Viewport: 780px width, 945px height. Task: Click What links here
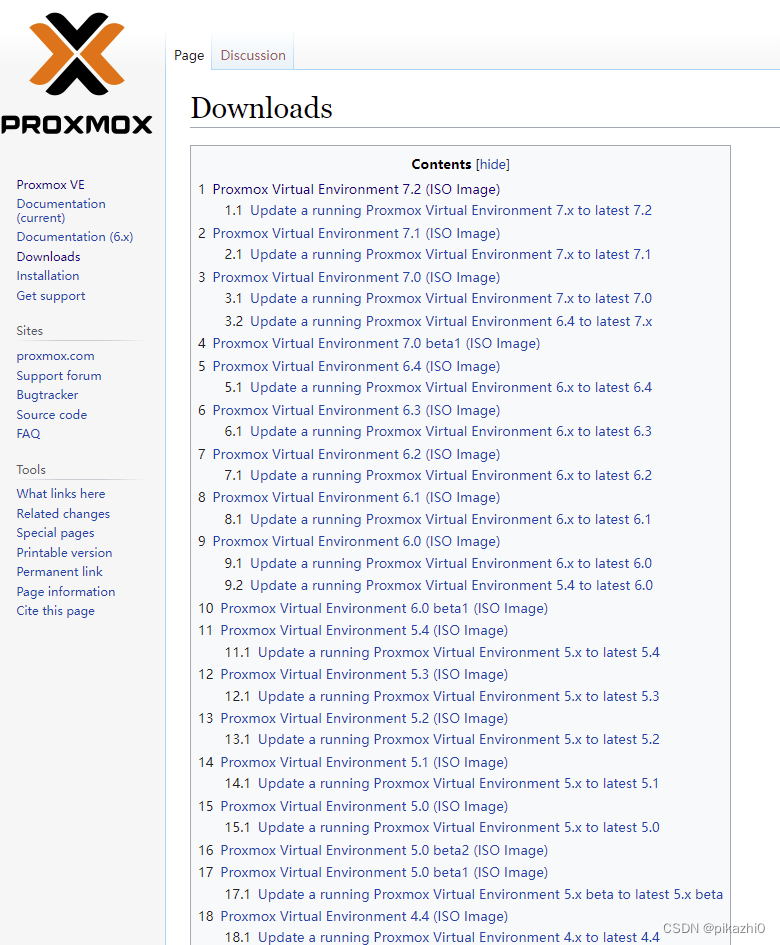tap(60, 494)
